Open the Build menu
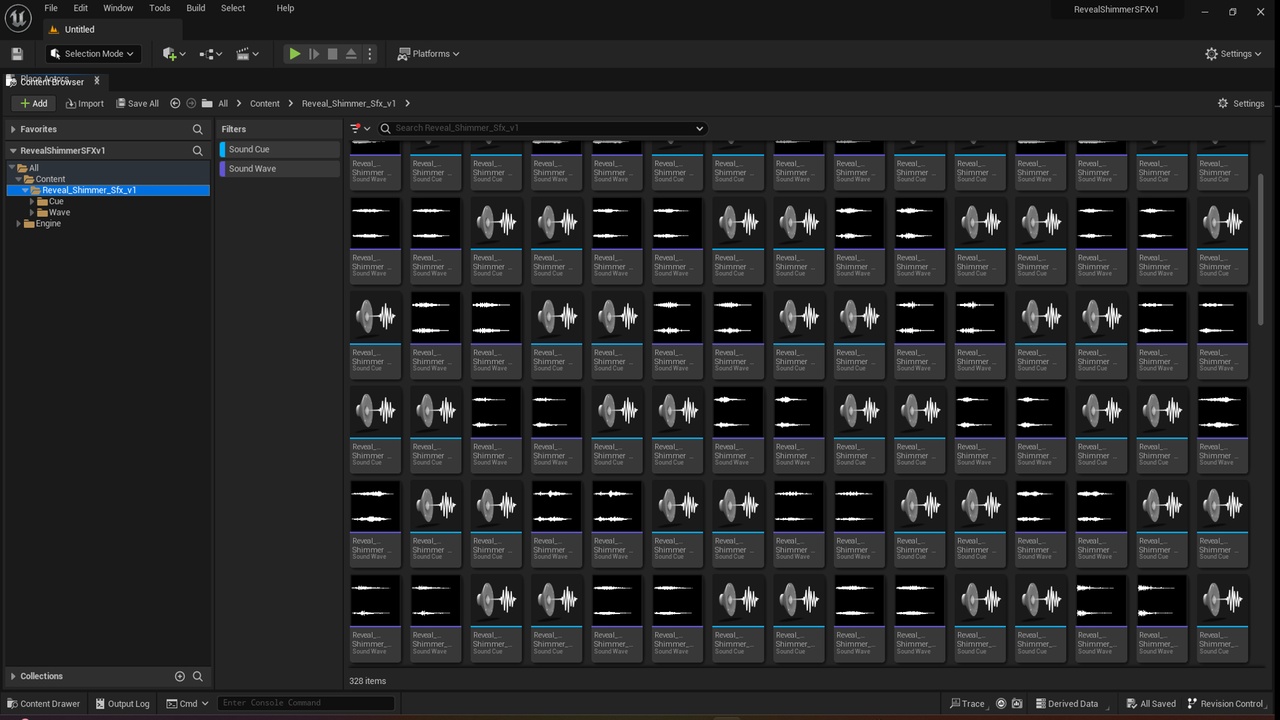Viewport: 1280px width, 720px height. (196, 8)
